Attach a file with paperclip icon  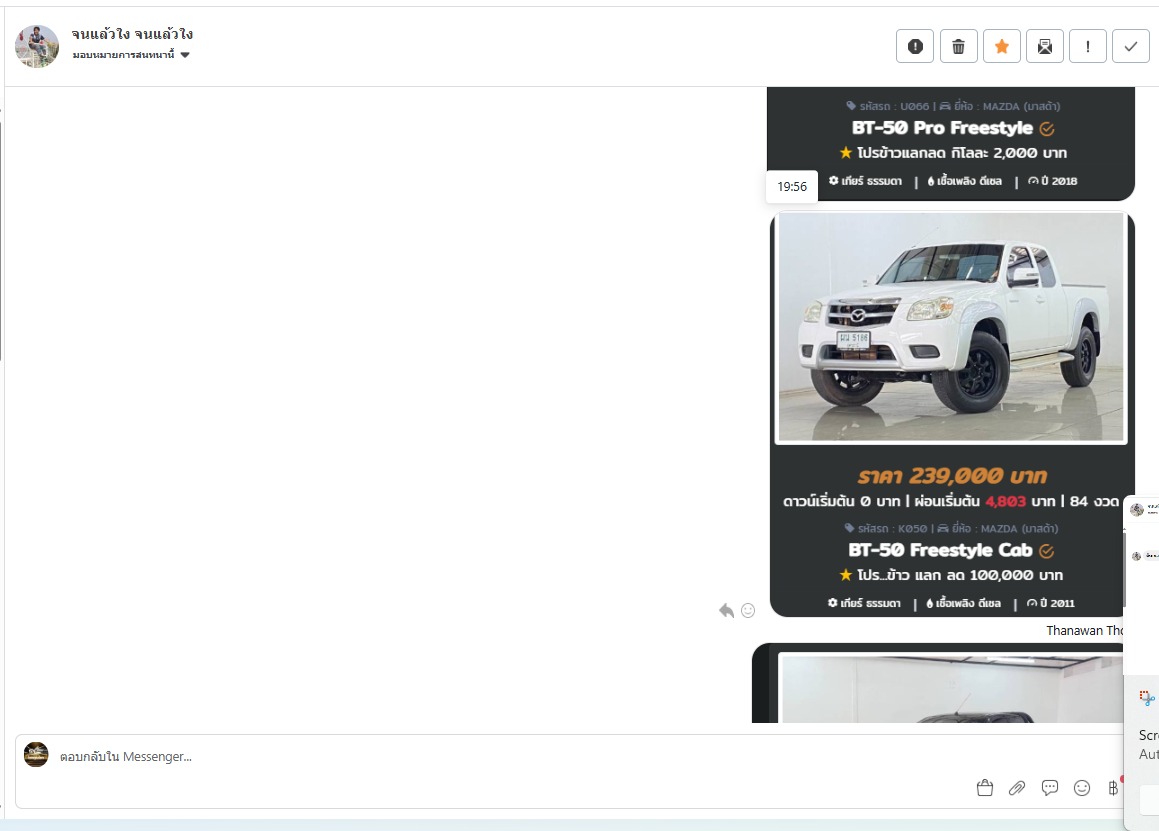1017,788
